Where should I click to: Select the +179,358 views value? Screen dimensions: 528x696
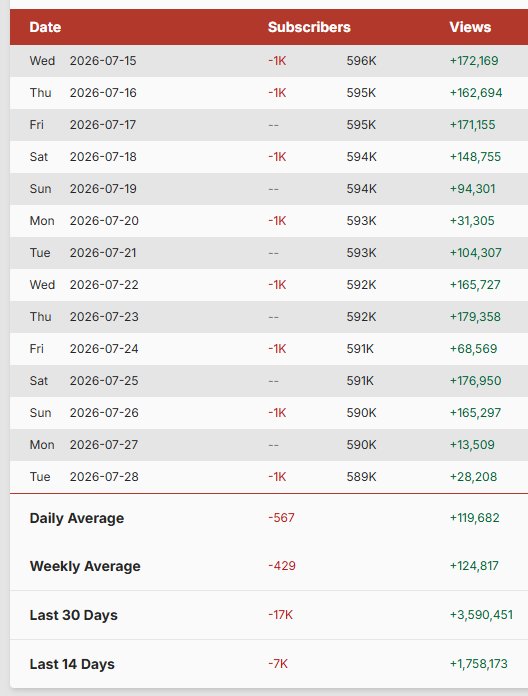pyautogui.click(x=475, y=316)
